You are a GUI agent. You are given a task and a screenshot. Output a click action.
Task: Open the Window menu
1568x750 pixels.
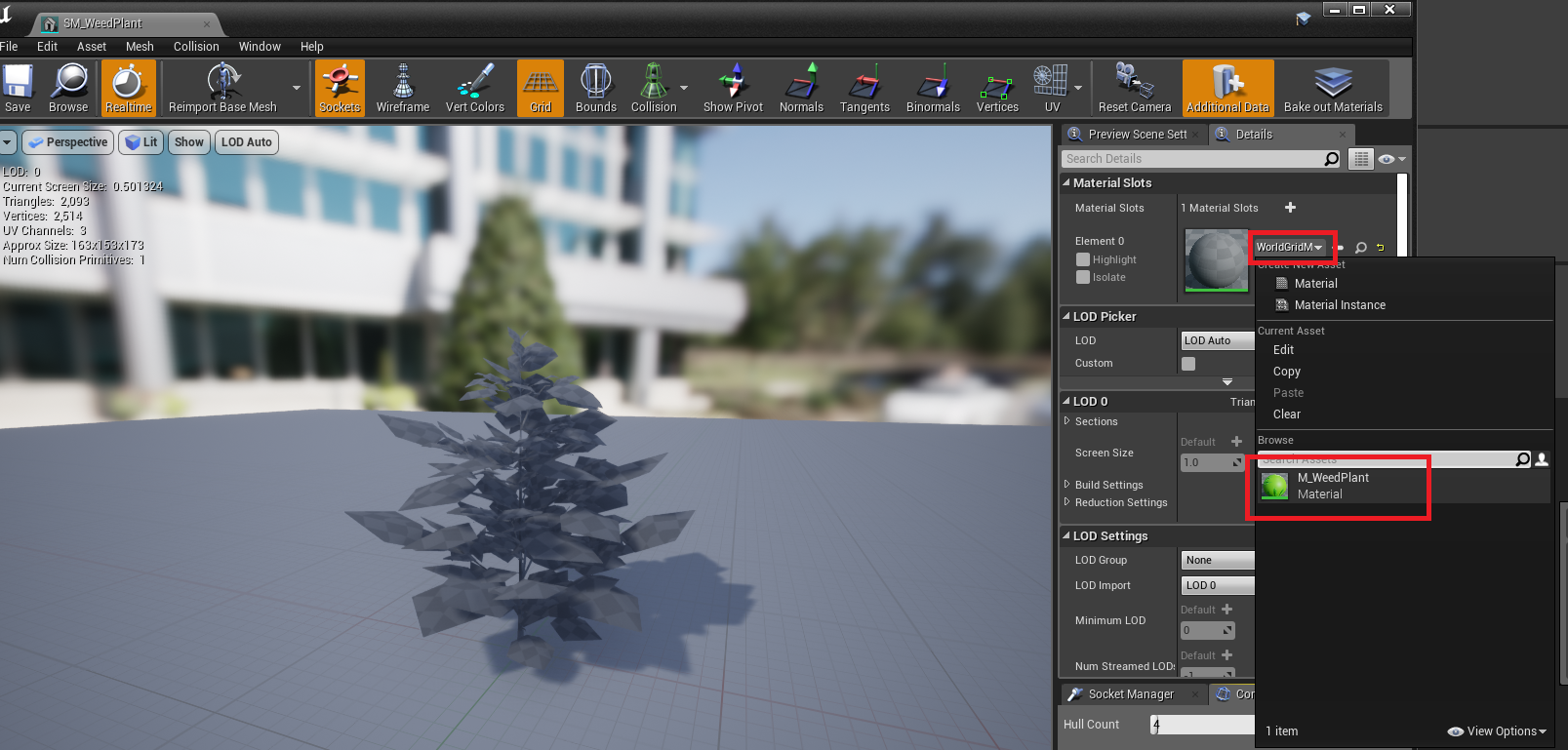pos(260,47)
